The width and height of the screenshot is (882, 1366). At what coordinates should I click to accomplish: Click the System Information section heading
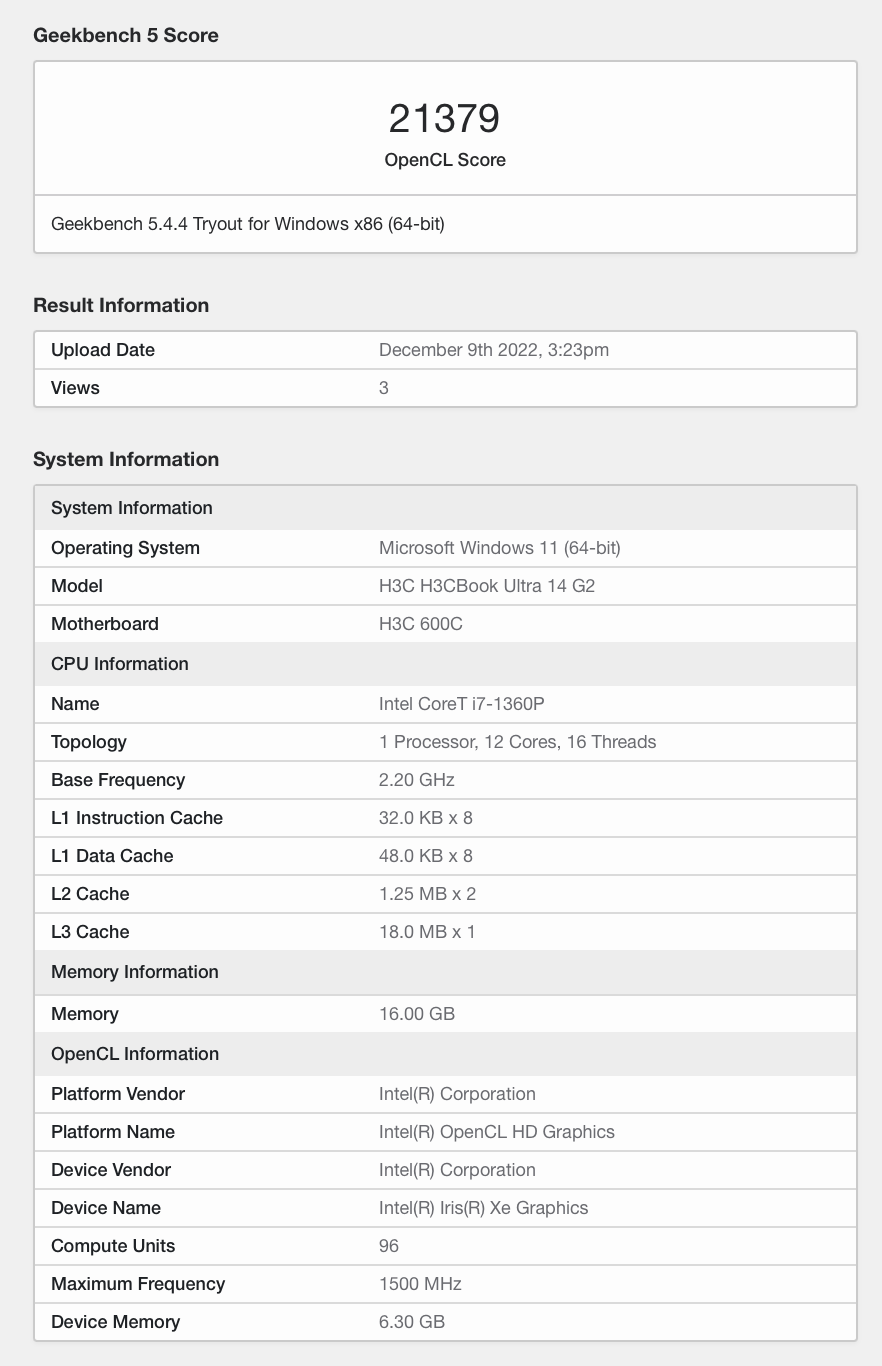click(126, 459)
